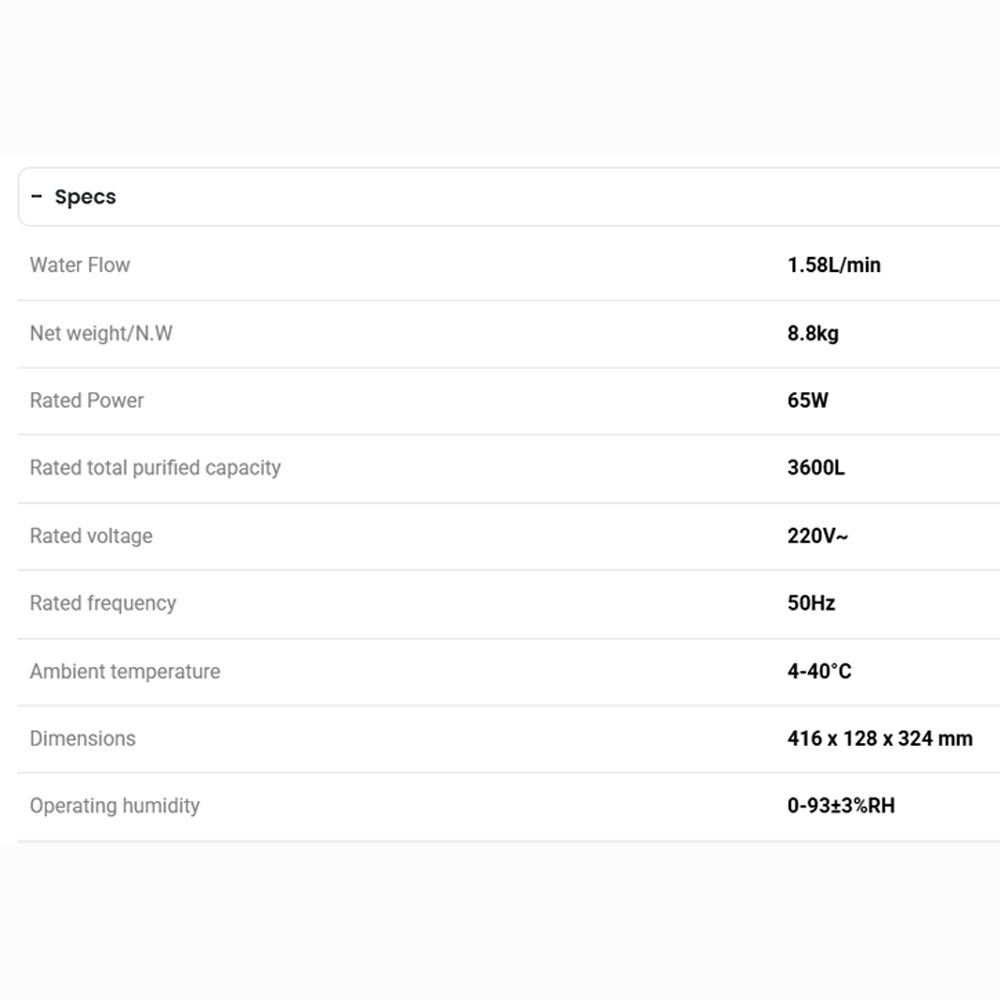
Task: Select the Rated voltage row
Action: pos(91,536)
